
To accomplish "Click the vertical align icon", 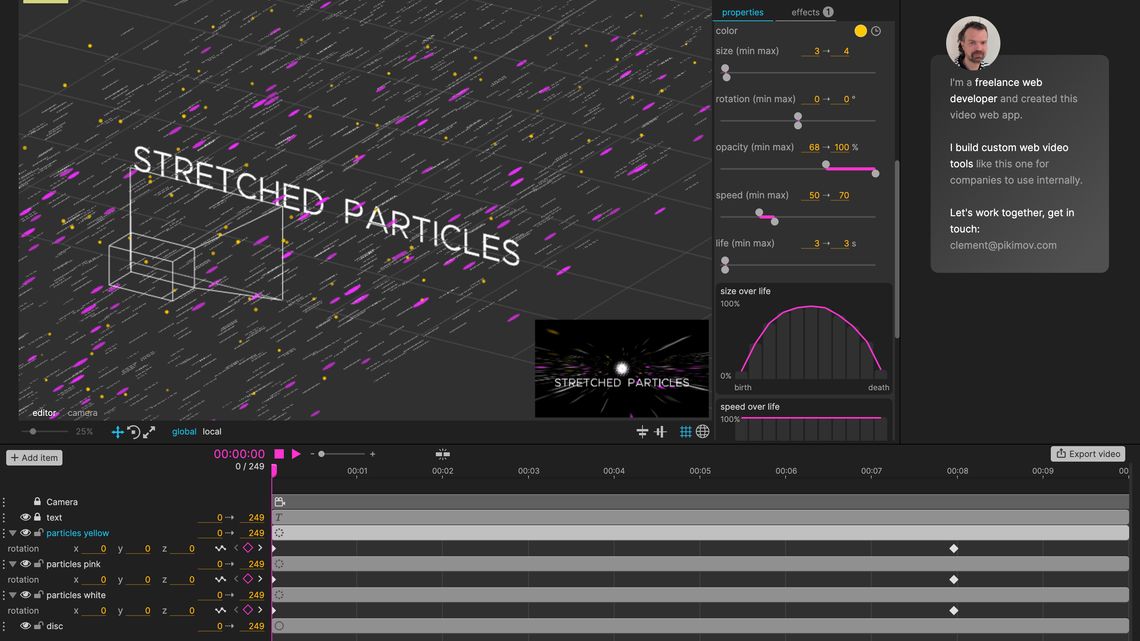I will pos(660,432).
